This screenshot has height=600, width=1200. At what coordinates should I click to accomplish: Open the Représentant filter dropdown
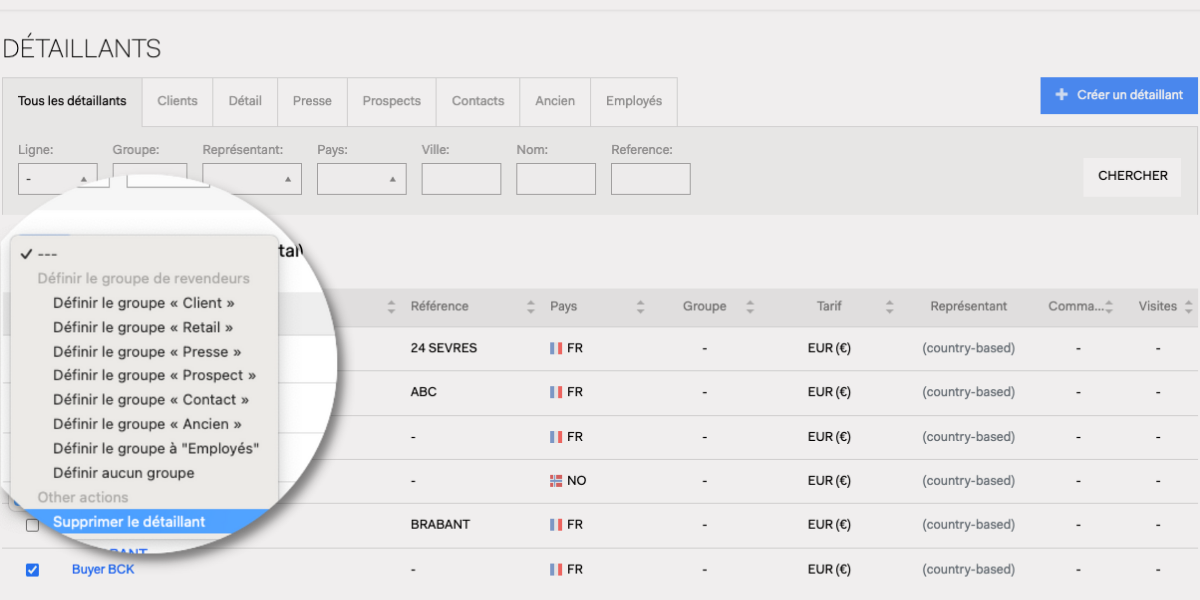coord(252,179)
